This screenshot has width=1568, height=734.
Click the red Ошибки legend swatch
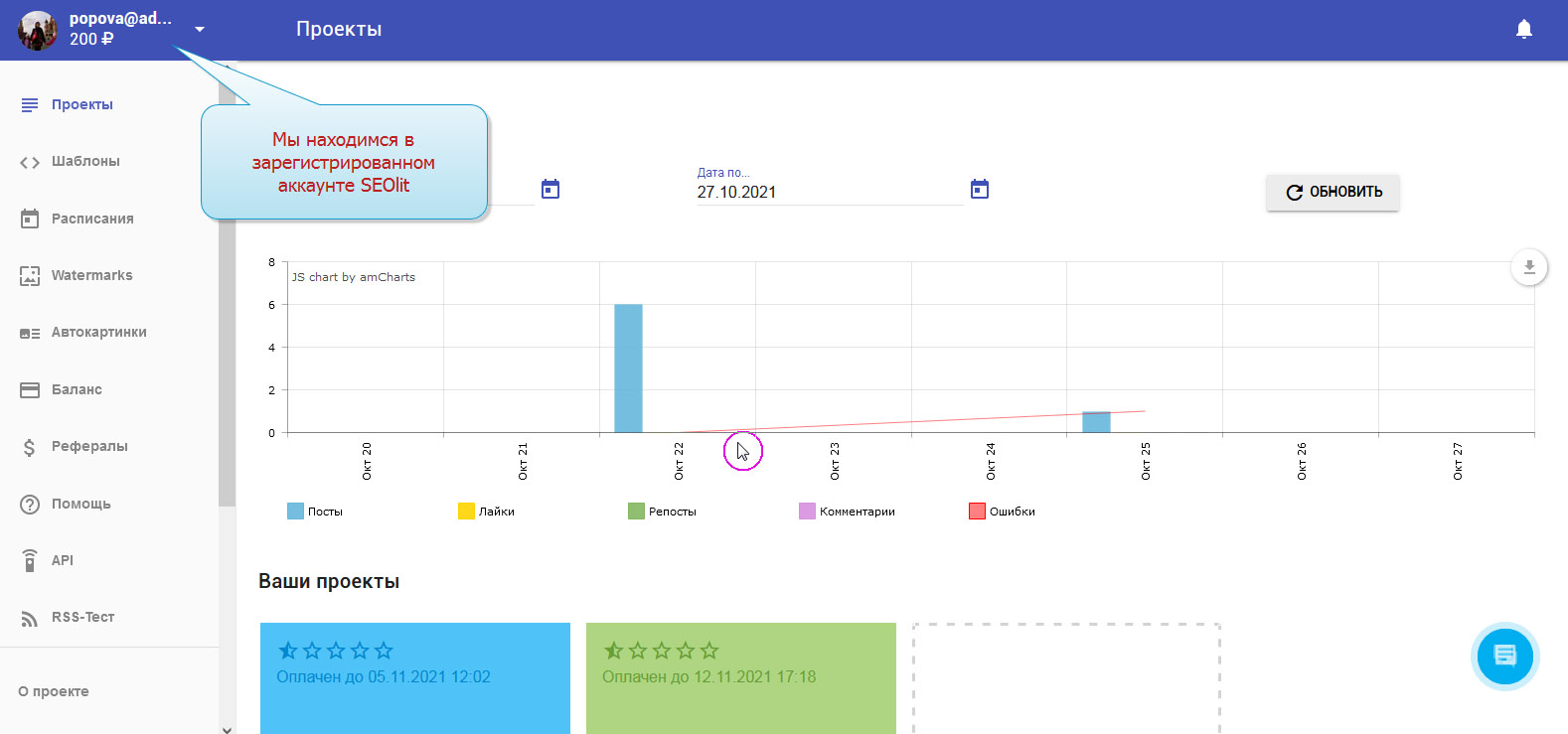pyautogui.click(x=977, y=512)
